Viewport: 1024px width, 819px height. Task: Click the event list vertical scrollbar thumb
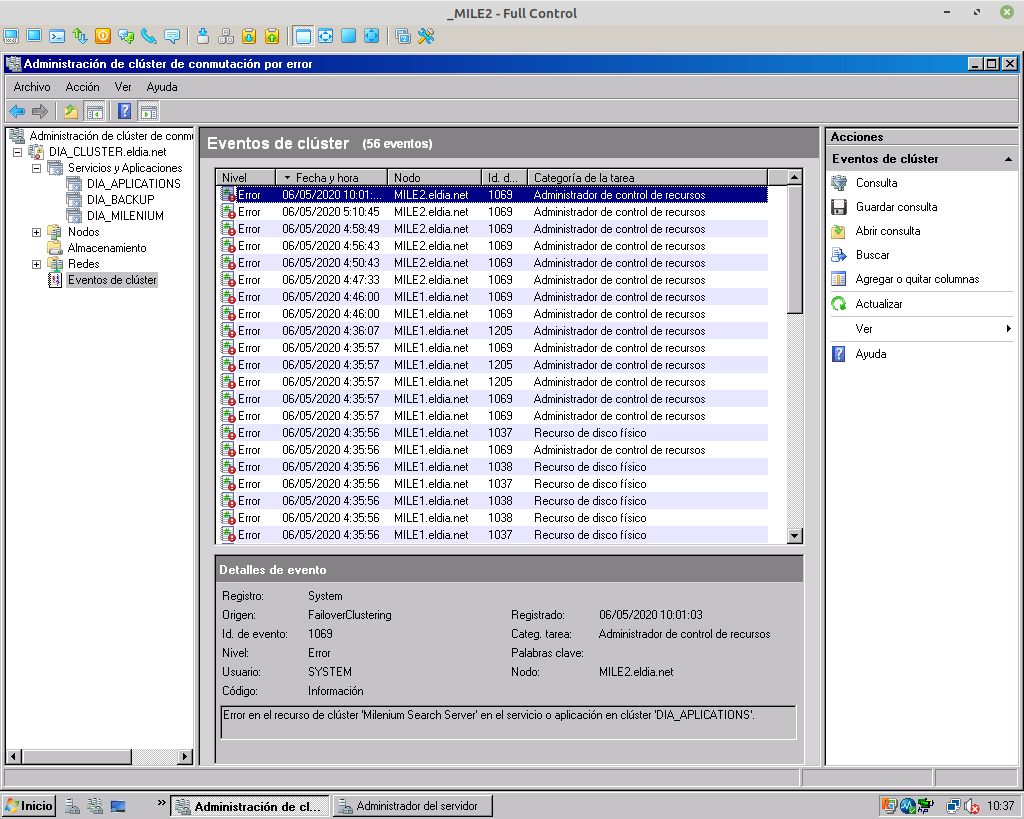coord(795,250)
